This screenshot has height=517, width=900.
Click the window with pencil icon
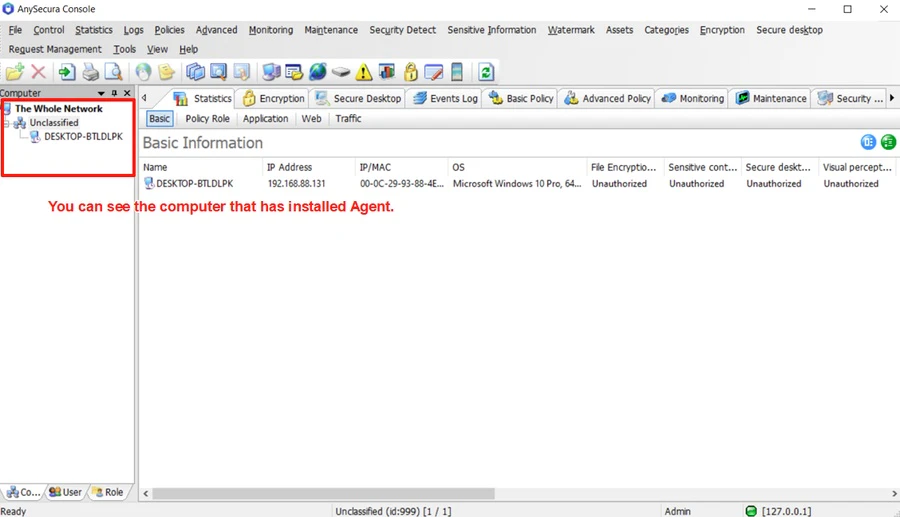433,72
